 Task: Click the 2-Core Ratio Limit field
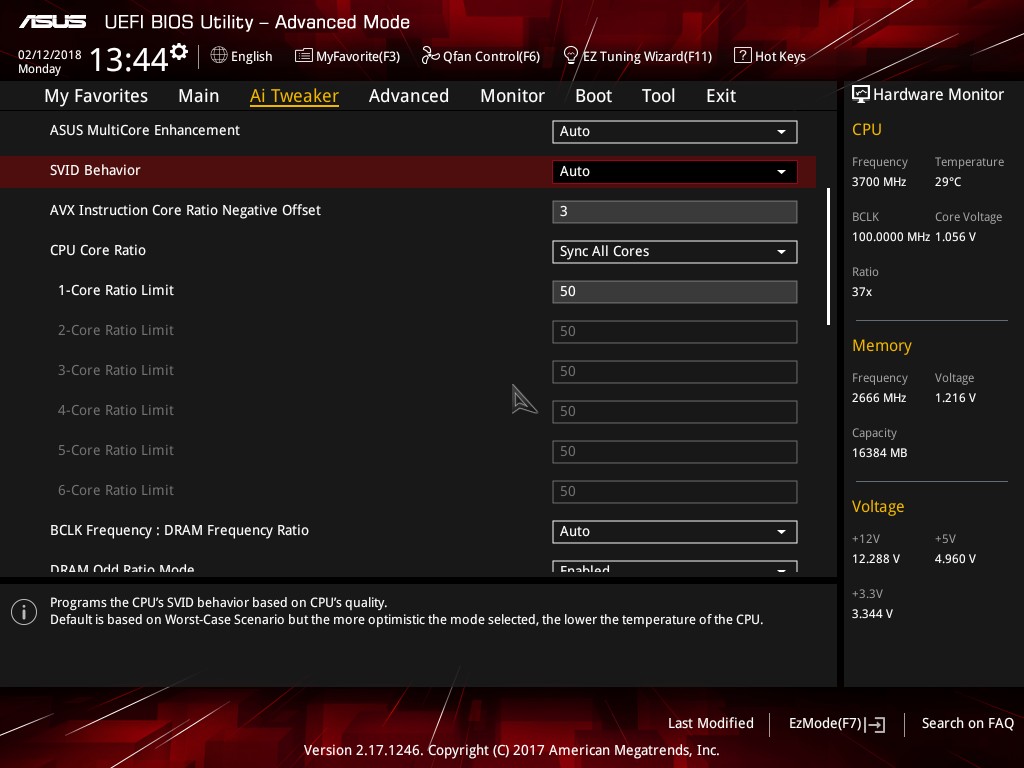(x=675, y=331)
